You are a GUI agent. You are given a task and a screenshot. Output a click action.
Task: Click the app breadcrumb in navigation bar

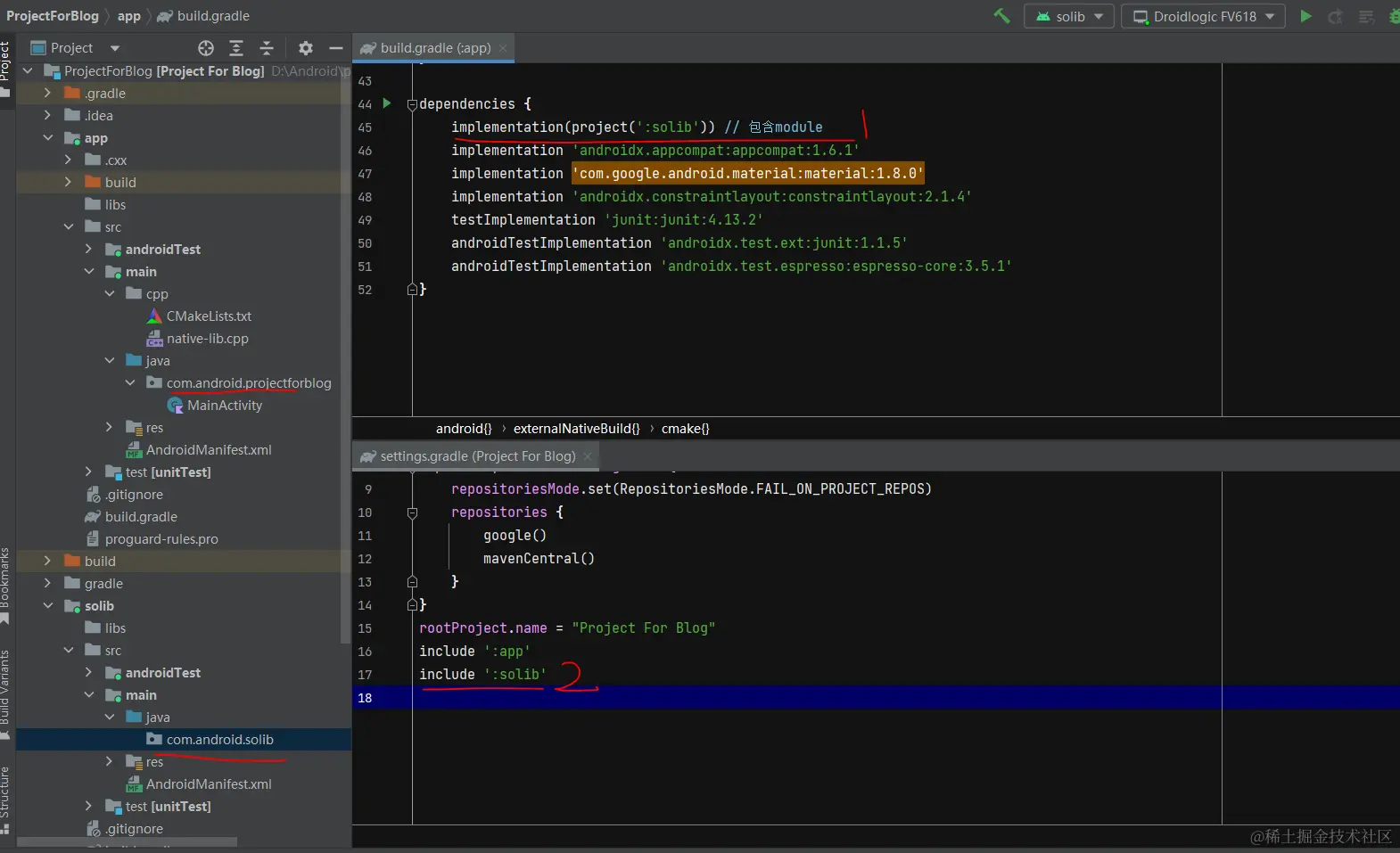(129, 16)
